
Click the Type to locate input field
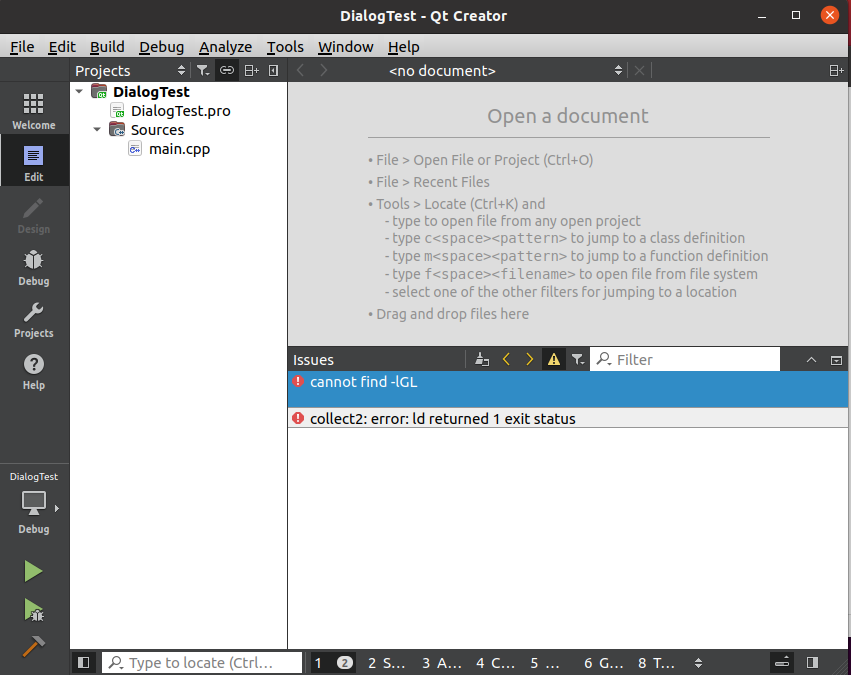point(200,662)
